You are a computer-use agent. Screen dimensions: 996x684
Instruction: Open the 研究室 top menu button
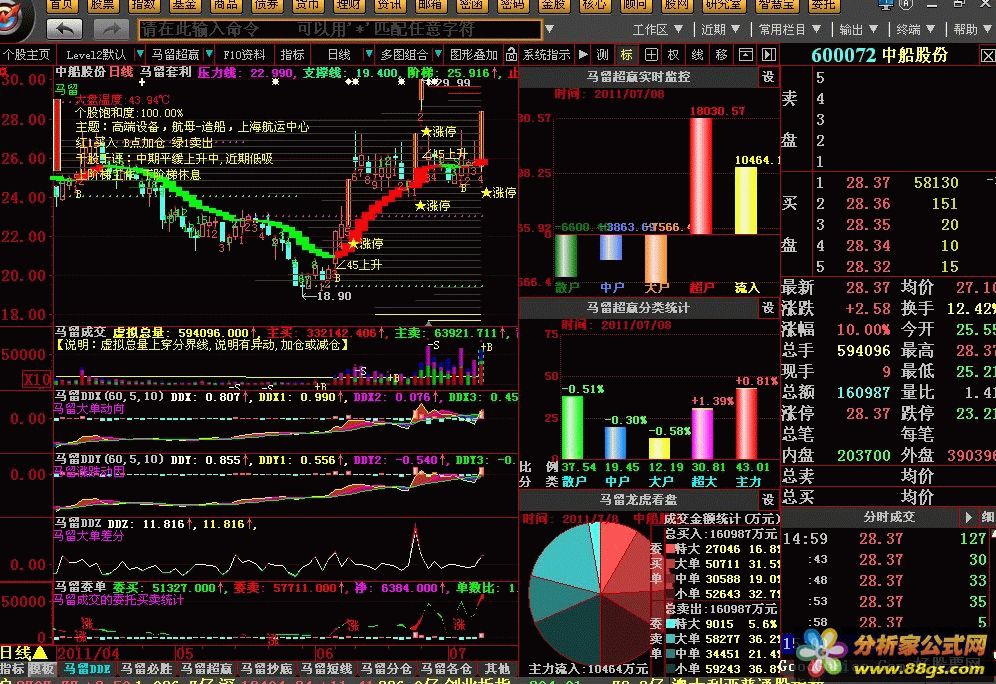[722, 6]
